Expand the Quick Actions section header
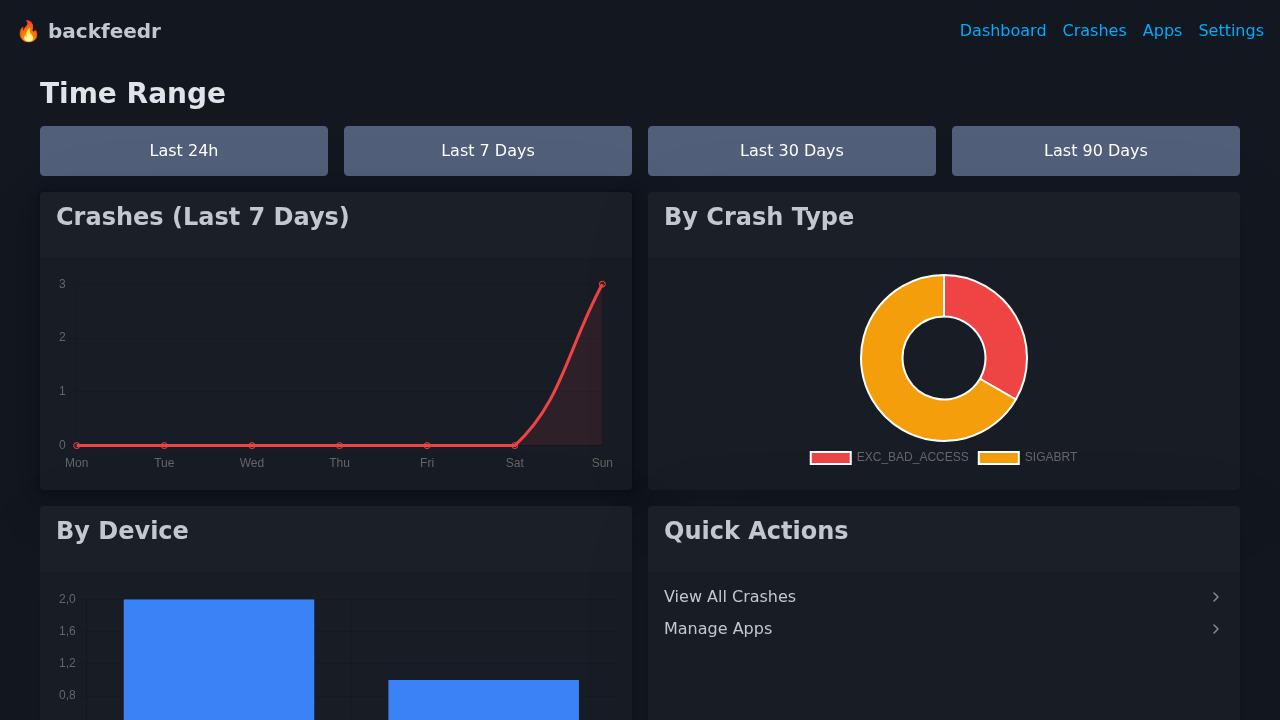This screenshot has height=720, width=1280. point(756,531)
